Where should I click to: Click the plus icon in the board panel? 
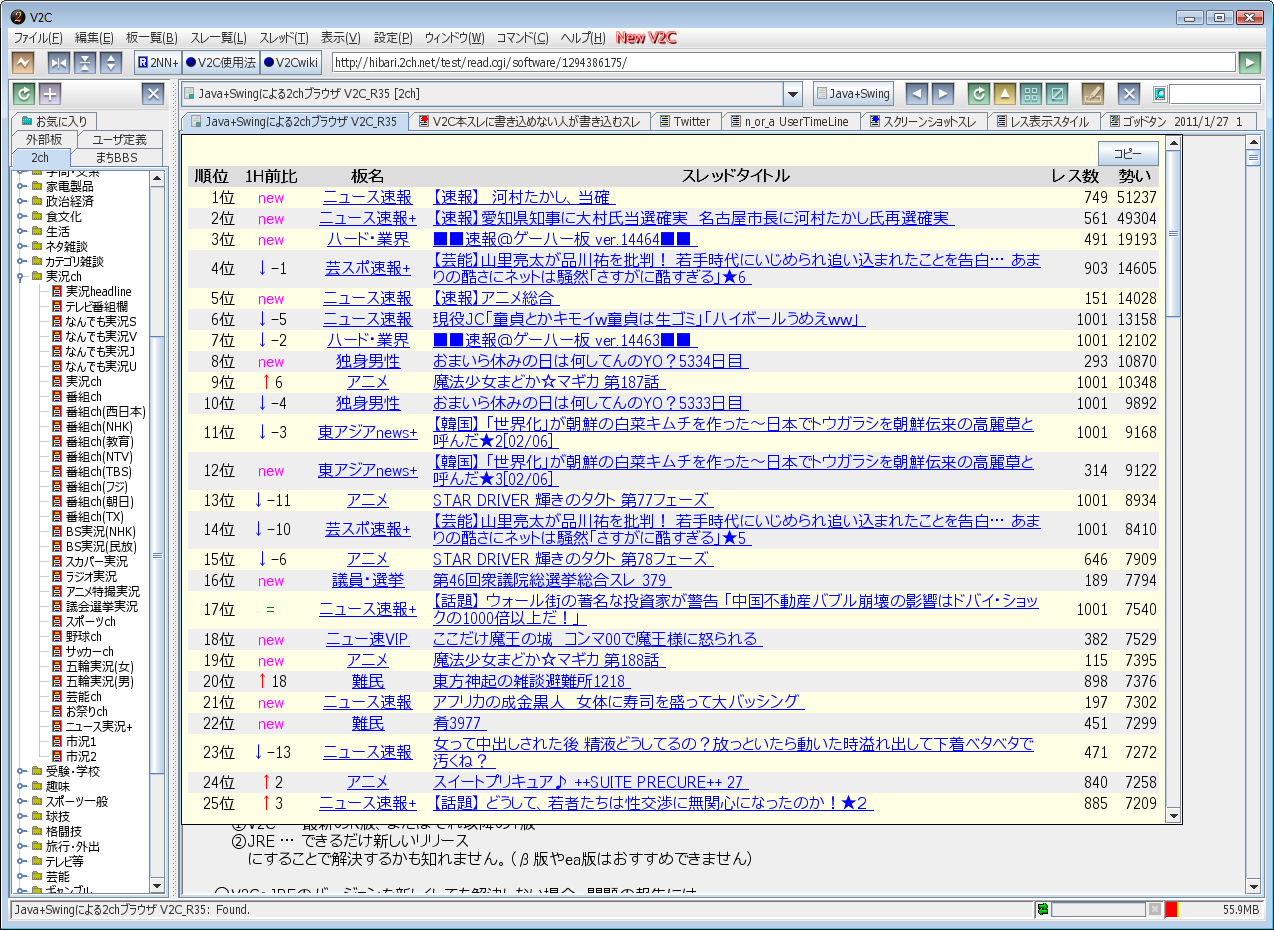(50, 94)
